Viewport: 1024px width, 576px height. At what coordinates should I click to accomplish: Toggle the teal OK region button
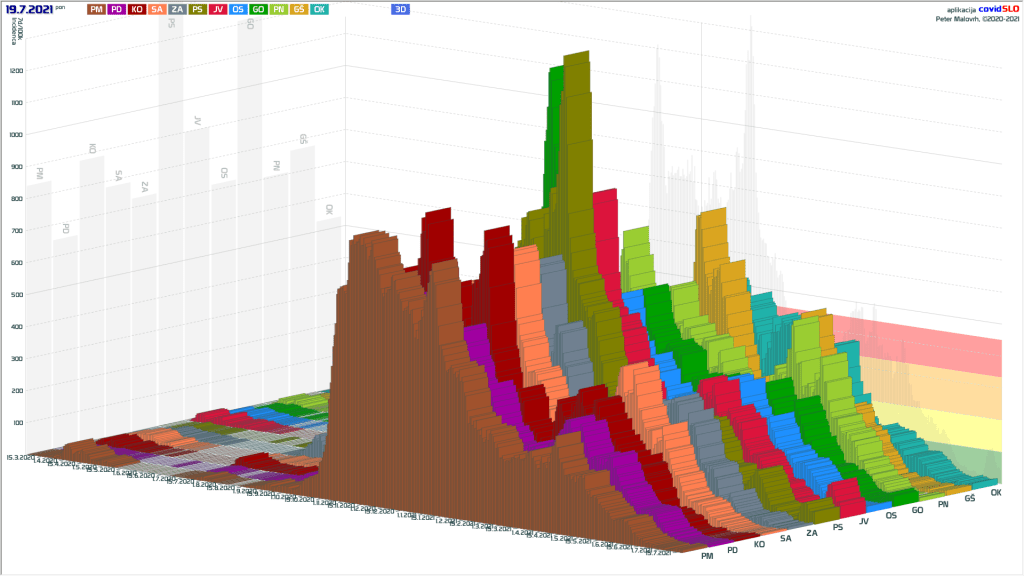319,9
